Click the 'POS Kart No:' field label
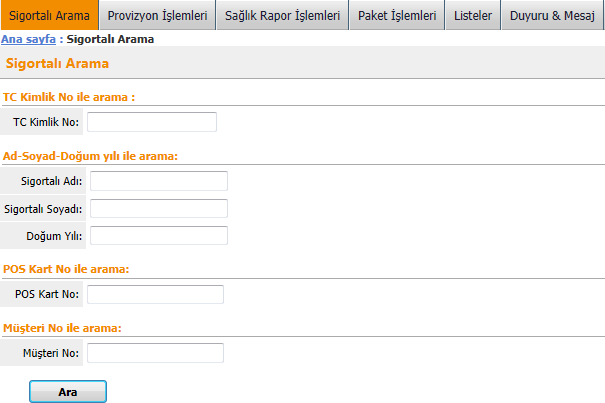Viewport: 605px width, 403px height. pyautogui.click(x=47, y=294)
